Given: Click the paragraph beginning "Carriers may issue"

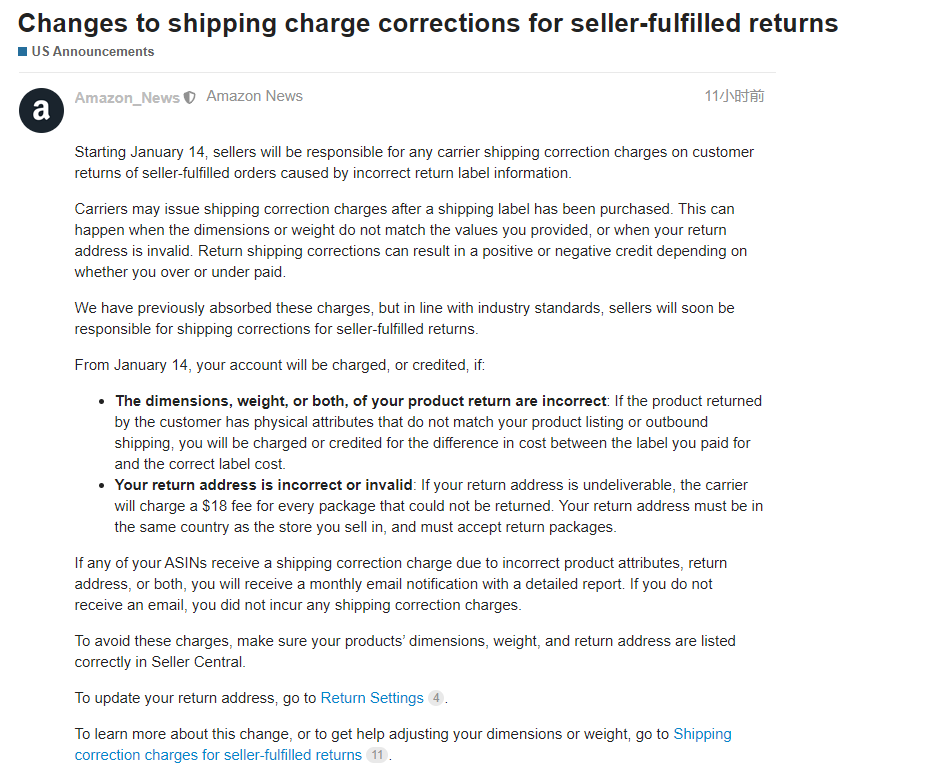Looking at the screenshot, I should pyautogui.click(x=410, y=240).
